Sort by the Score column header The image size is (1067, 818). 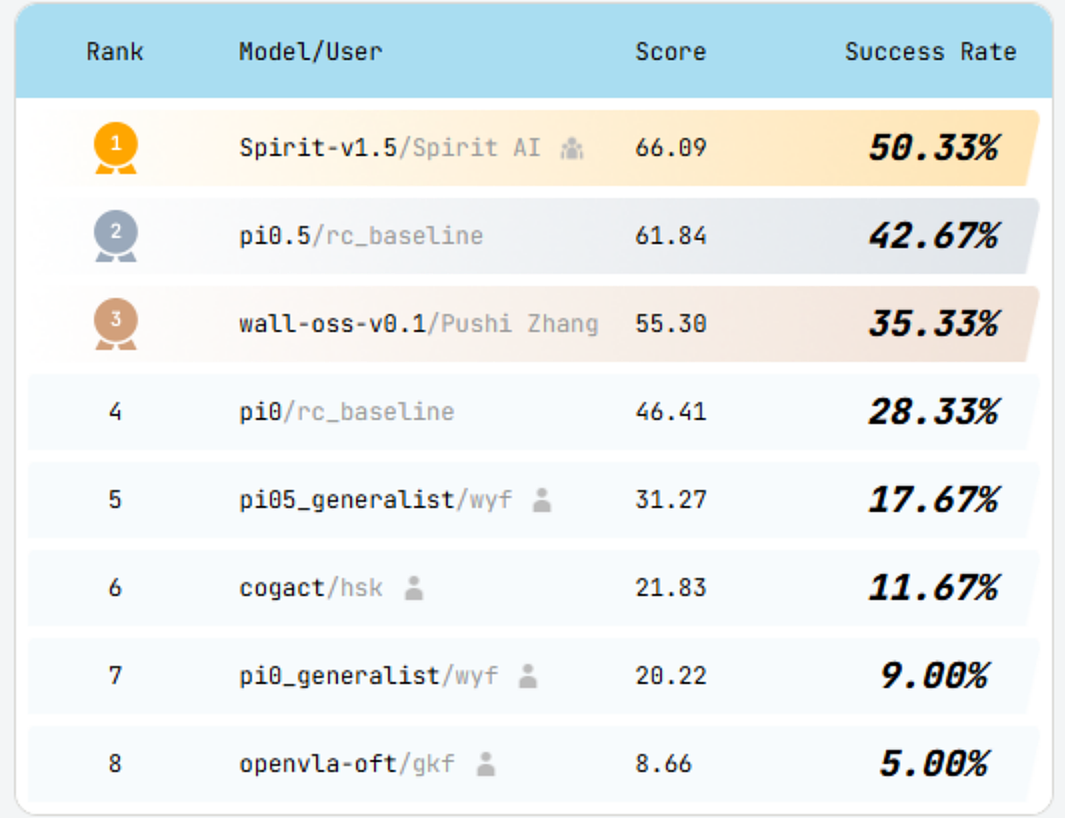click(x=671, y=52)
